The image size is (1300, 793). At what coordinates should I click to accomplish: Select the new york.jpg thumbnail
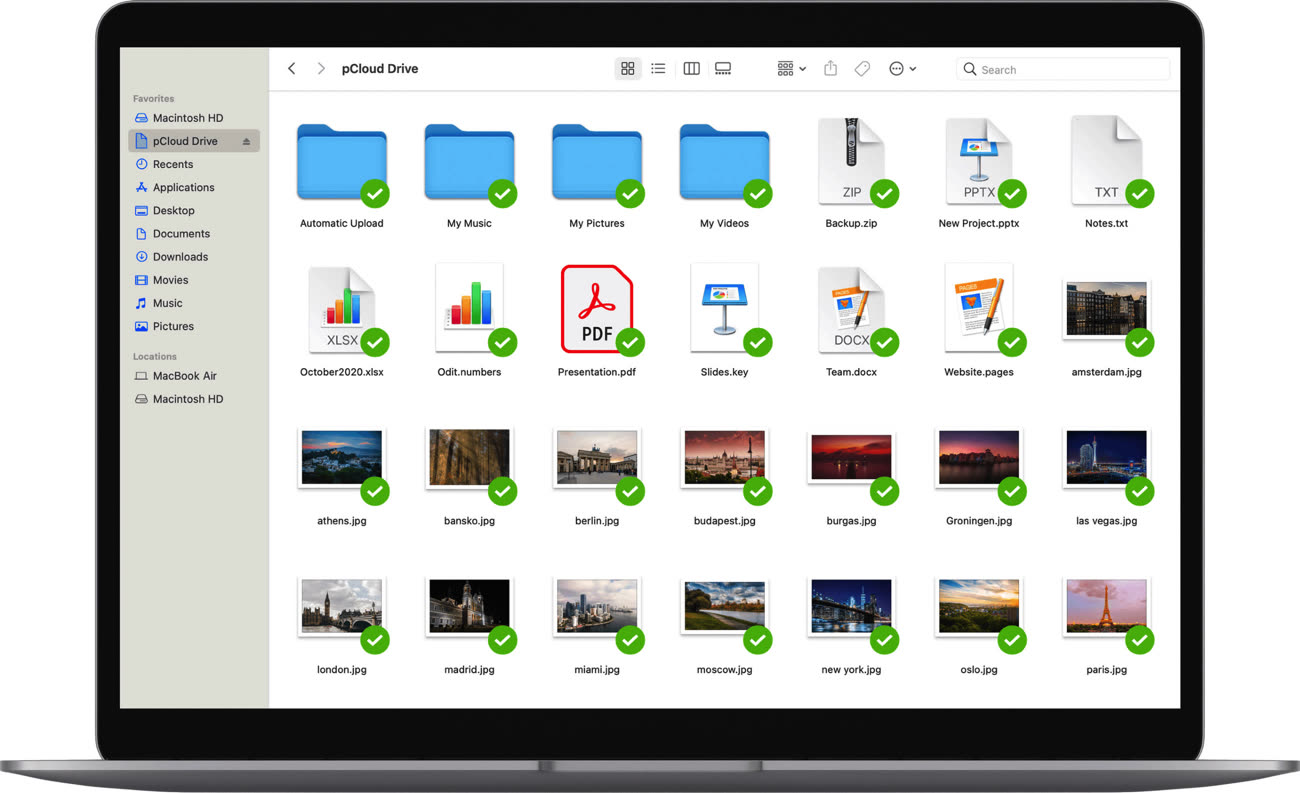click(x=851, y=606)
